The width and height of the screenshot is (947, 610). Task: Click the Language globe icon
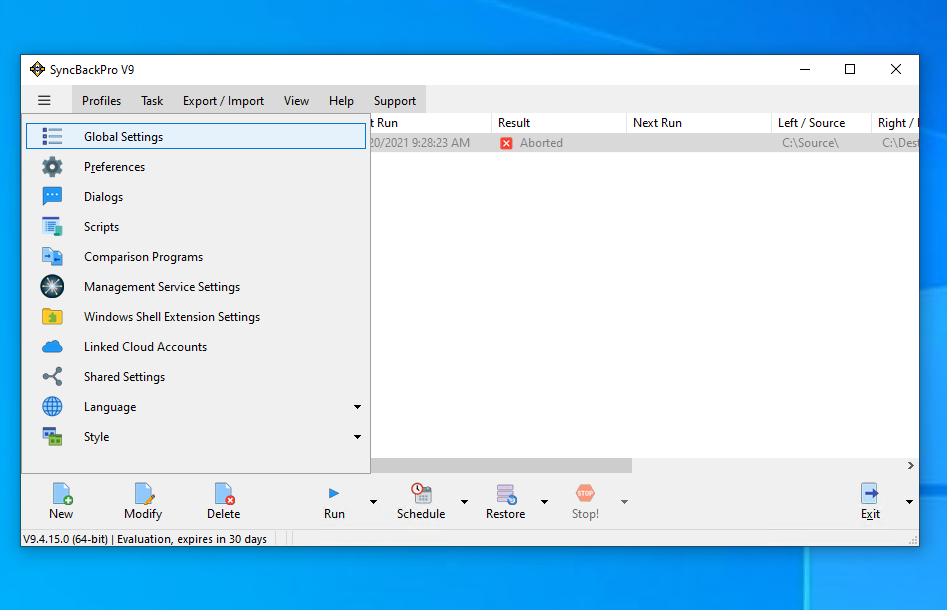[52, 406]
